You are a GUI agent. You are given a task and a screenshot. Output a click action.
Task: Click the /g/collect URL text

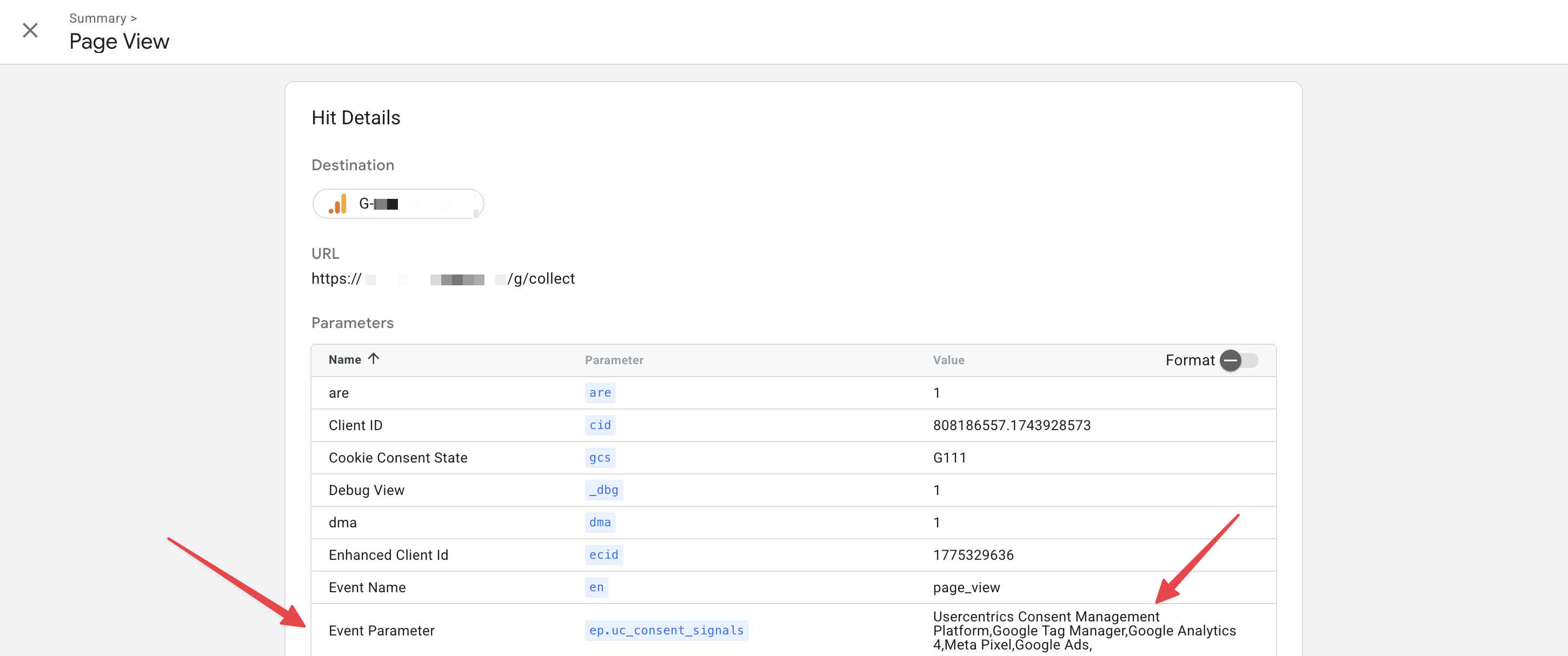coord(541,279)
